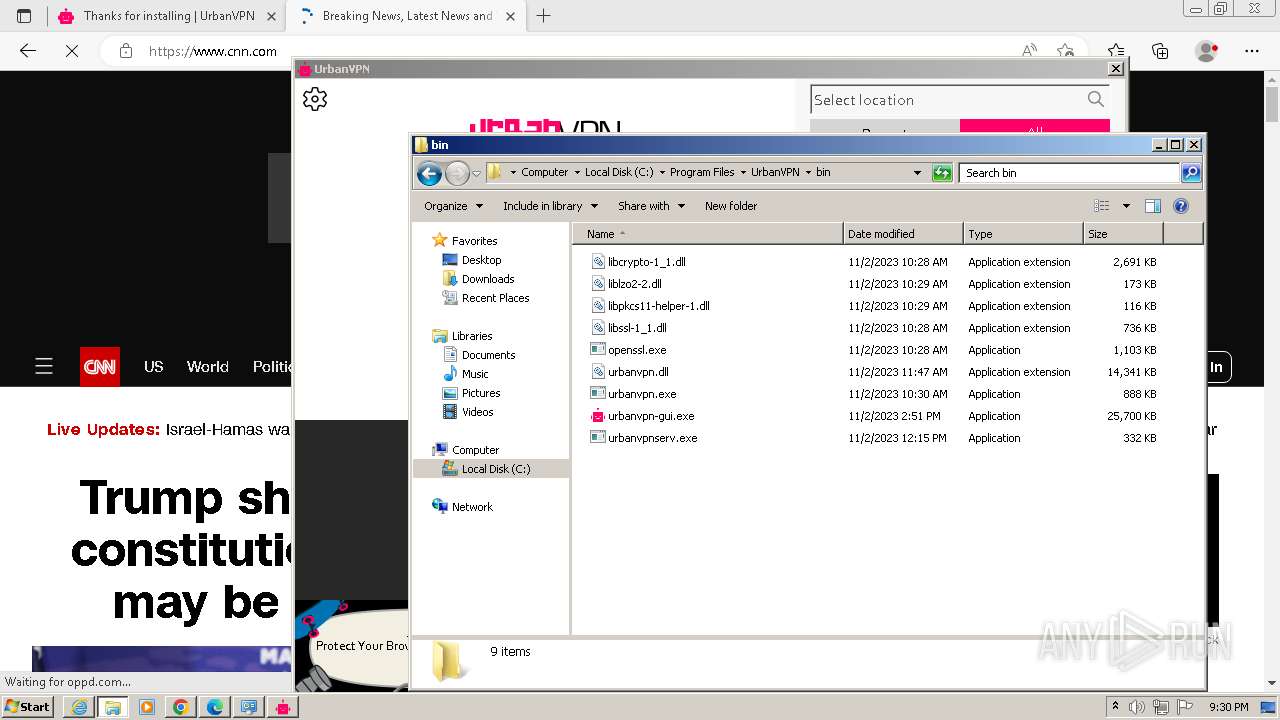This screenshot has height=720, width=1280.
Task: Click the UrbanVPN taskbar icon
Action: (283, 707)
